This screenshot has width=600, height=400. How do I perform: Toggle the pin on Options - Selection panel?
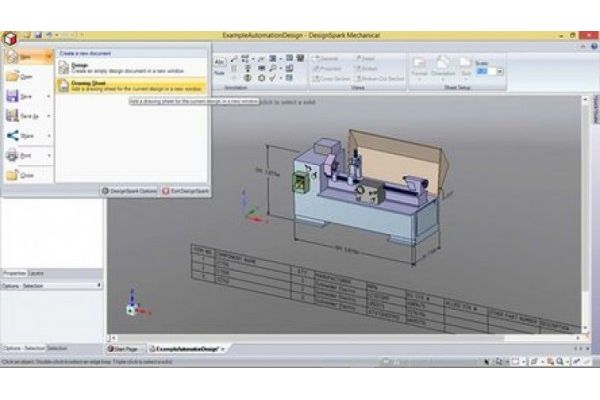coord(99,285)
